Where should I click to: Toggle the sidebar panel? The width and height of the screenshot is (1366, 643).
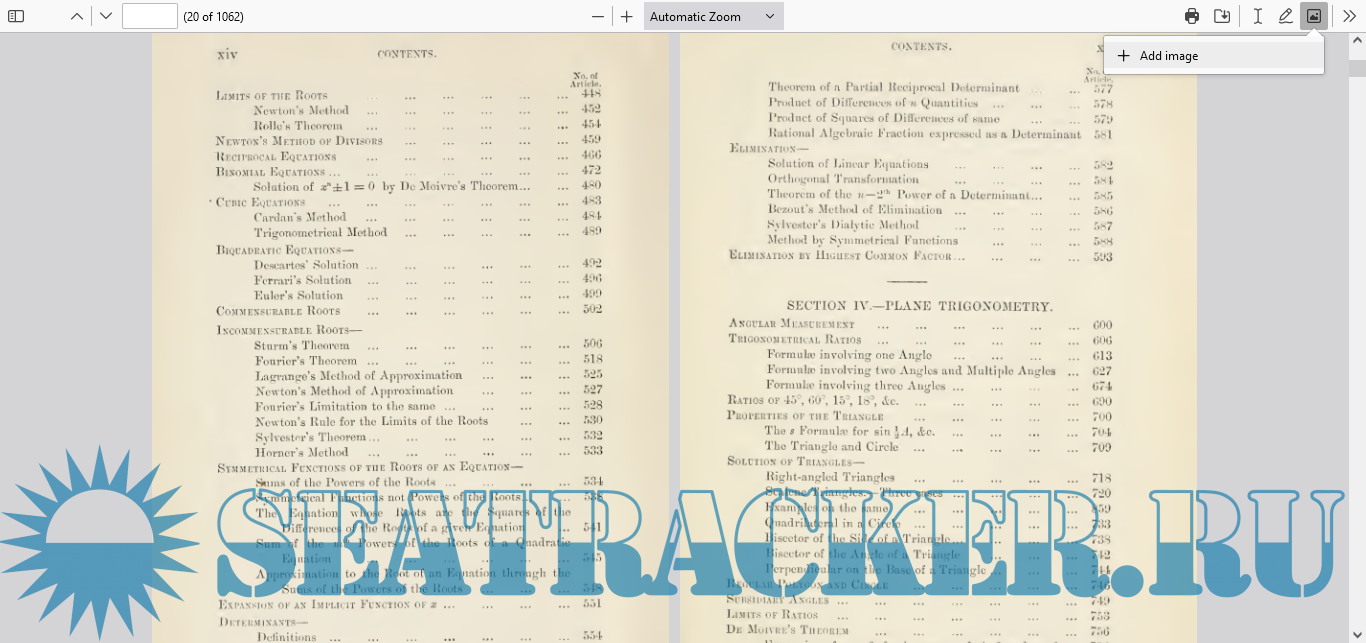(x=16, y=16)
